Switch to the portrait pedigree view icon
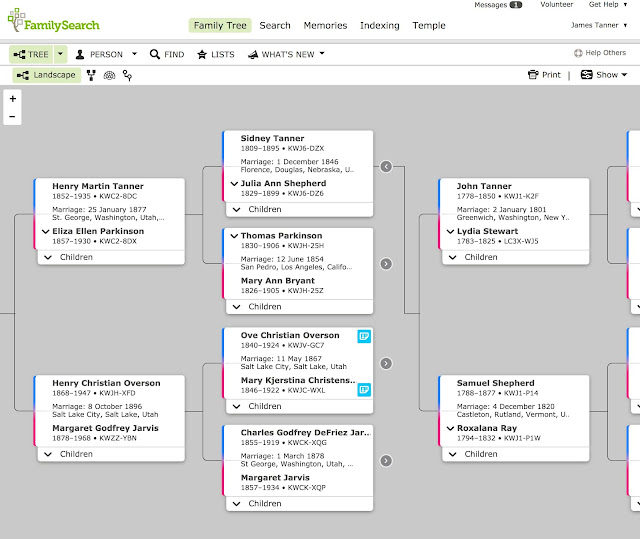 click(92, 75)
